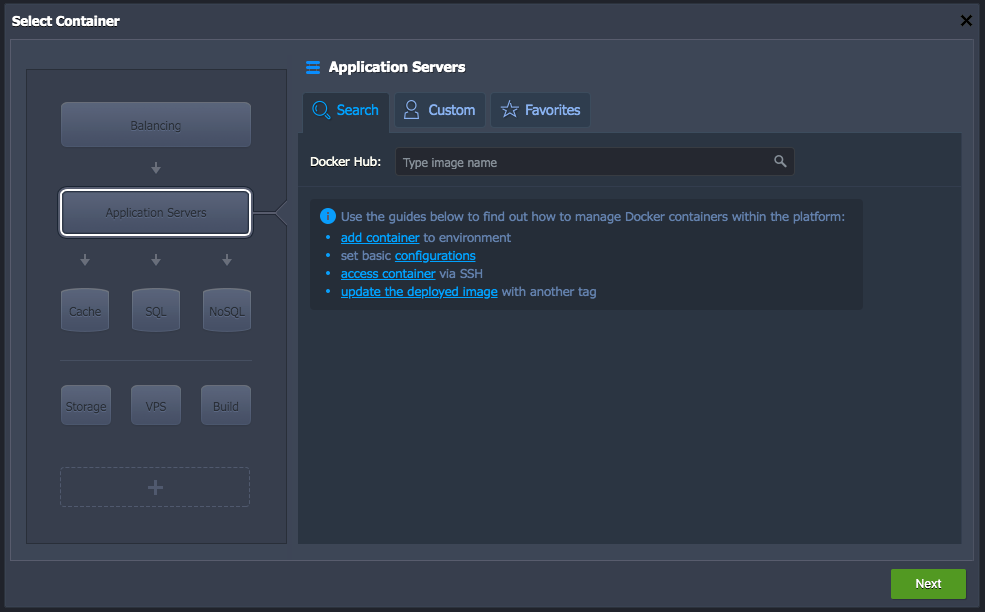Click the arrow below the Balancing node
This screenshot has height=612, width=985.
coord(155,167)
